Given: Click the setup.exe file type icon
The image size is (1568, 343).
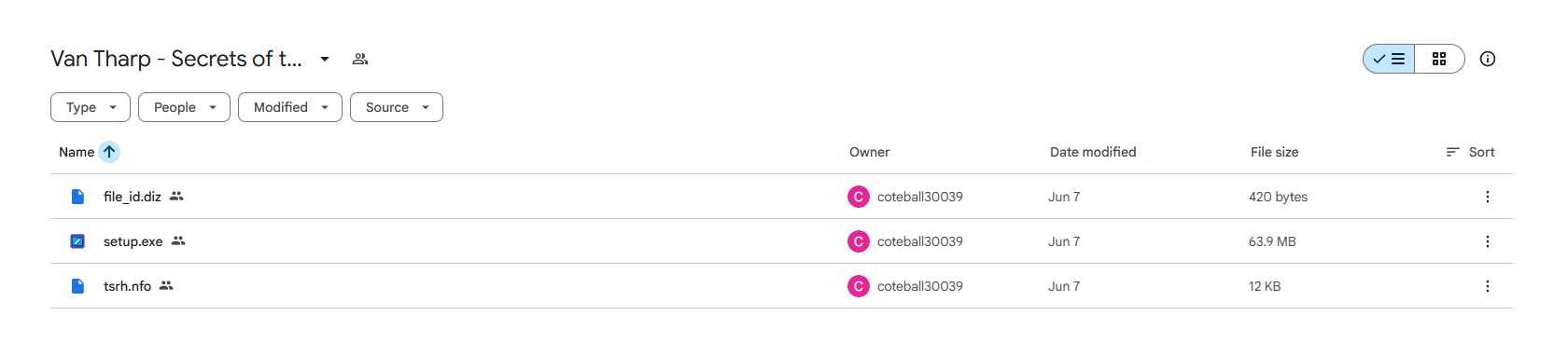Looking at the screenshot, I should (78, 241).
